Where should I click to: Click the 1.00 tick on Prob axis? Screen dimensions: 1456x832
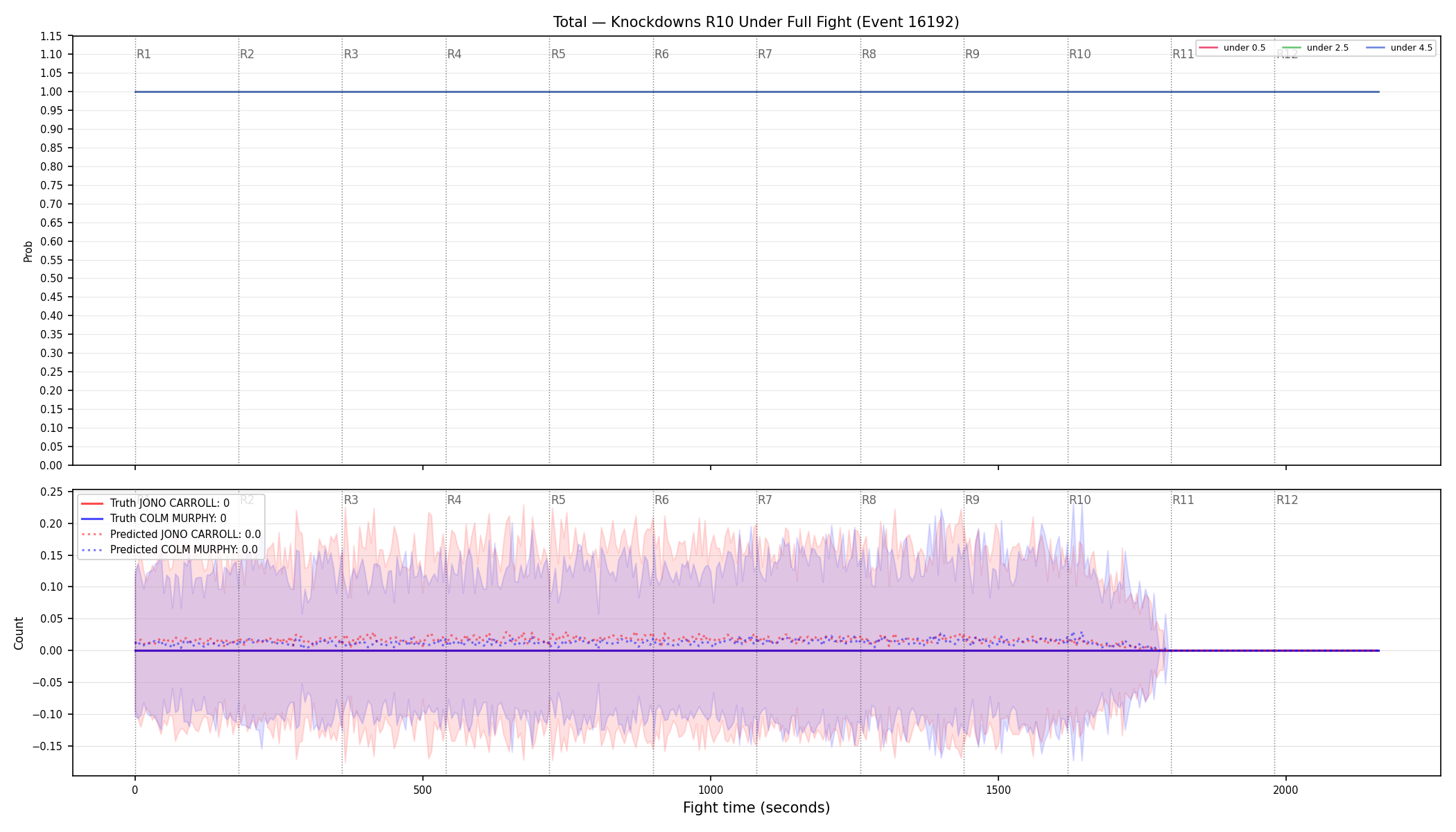tap(52, 92)
